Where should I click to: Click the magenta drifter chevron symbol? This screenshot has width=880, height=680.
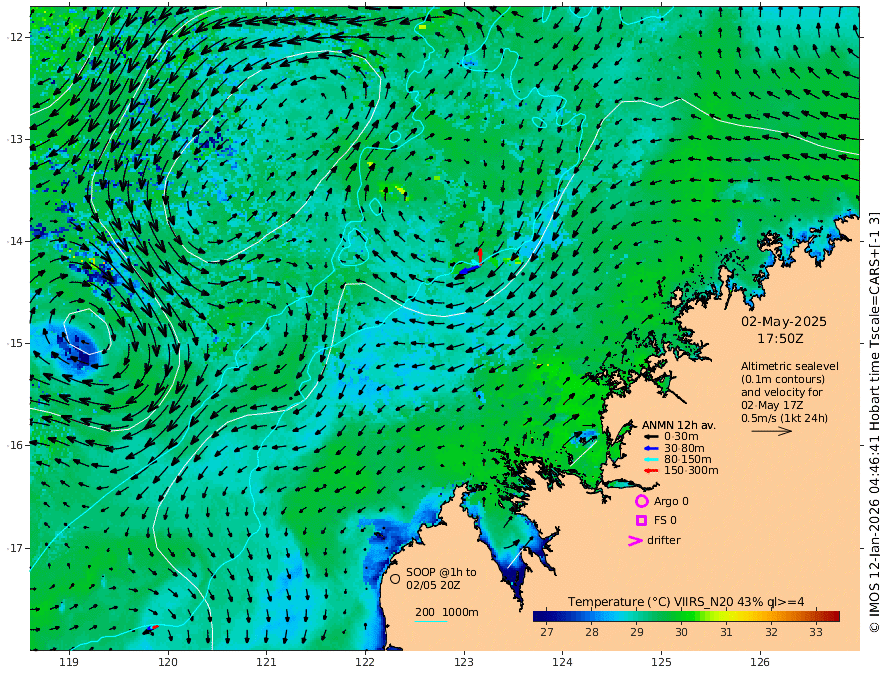pos(635,541)
